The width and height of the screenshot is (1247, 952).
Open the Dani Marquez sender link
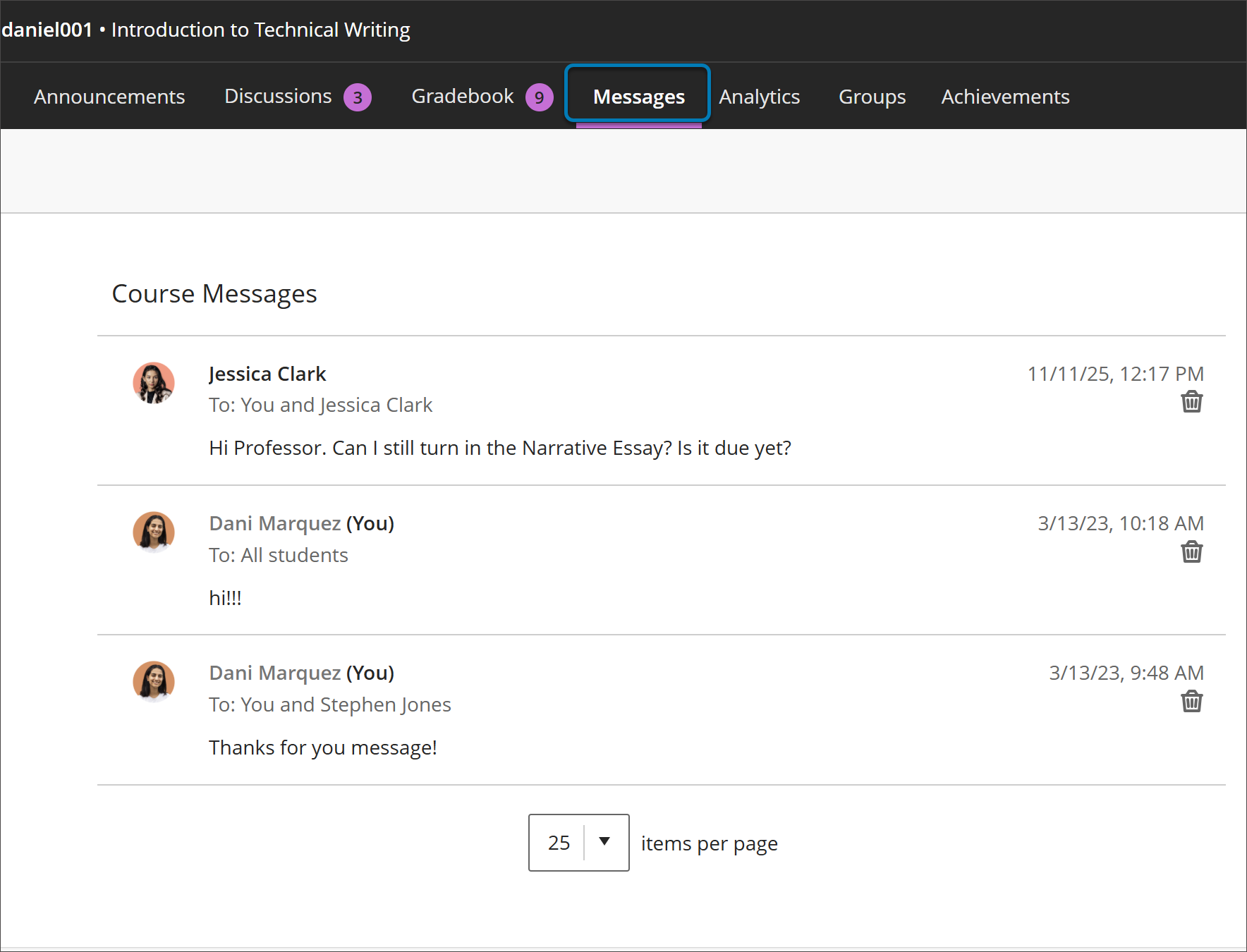coord(274,523)
